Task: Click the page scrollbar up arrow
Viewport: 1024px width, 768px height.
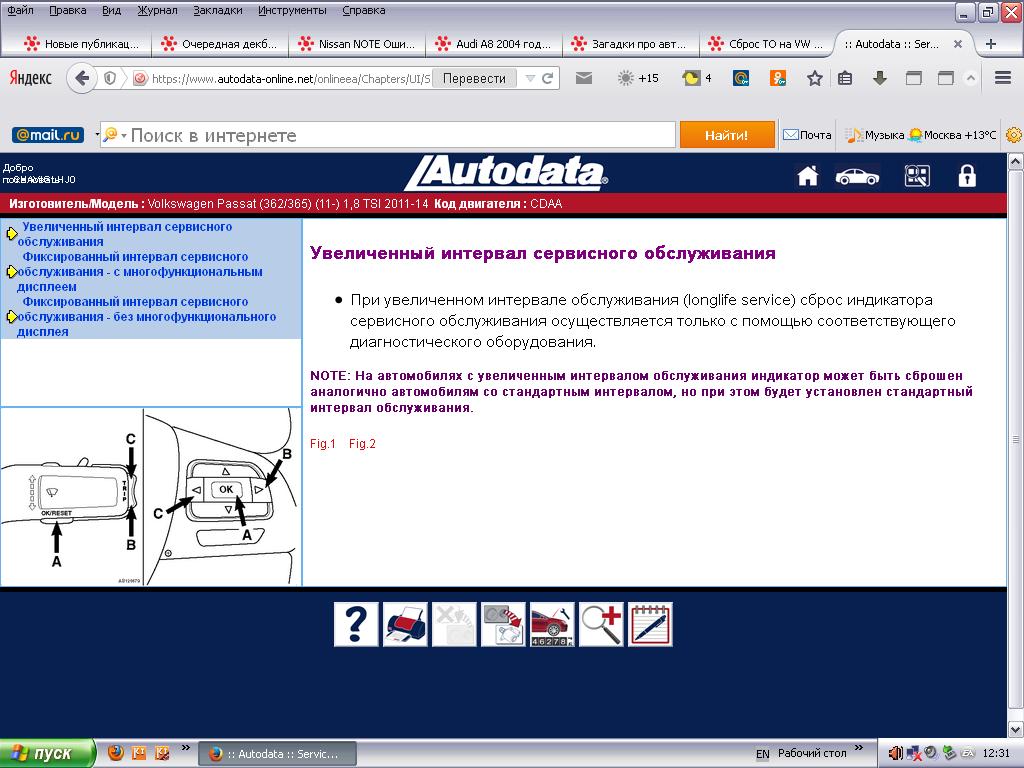Action: [1016, 161]
